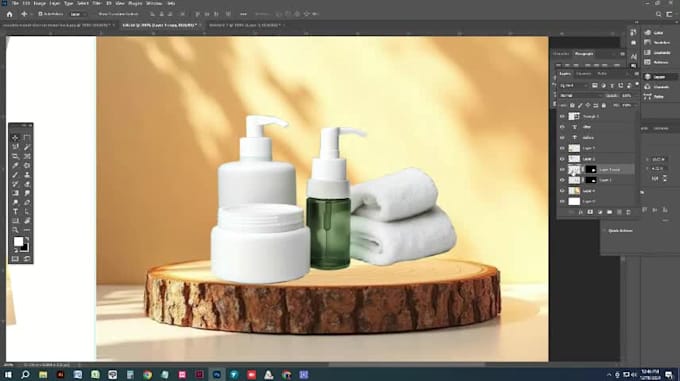Open the File menu
This screenshot has width=680, height=381.
(x=15, y=3)
